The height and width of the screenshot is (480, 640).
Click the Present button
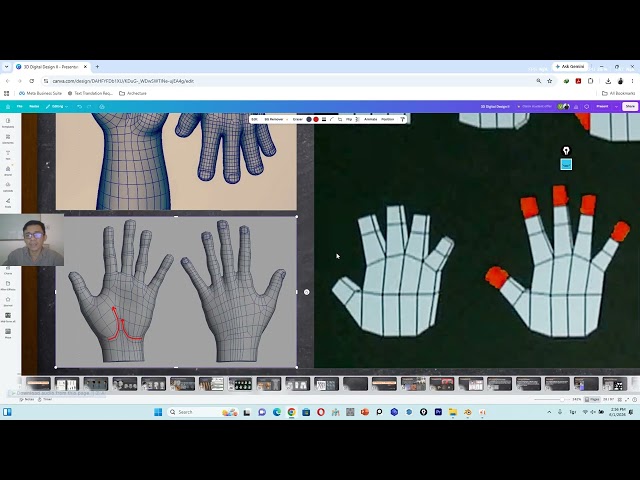[602, 107]
